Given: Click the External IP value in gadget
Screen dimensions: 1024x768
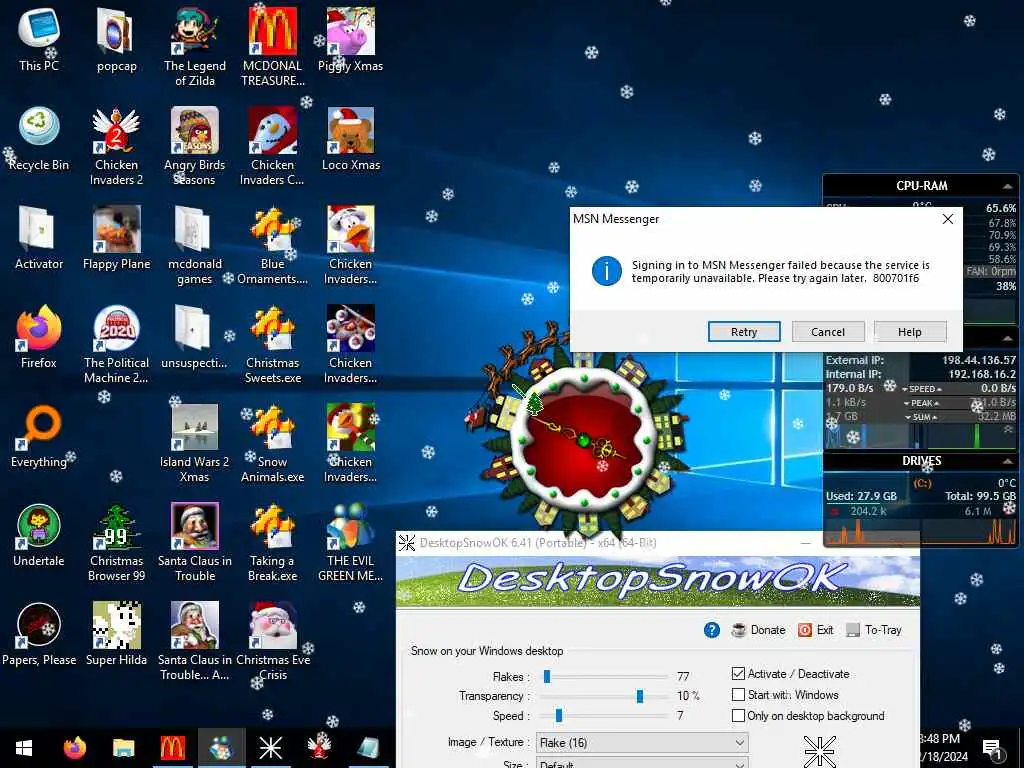Looking at the screenshot, I should pyautogui.click(x=979, y=360).
